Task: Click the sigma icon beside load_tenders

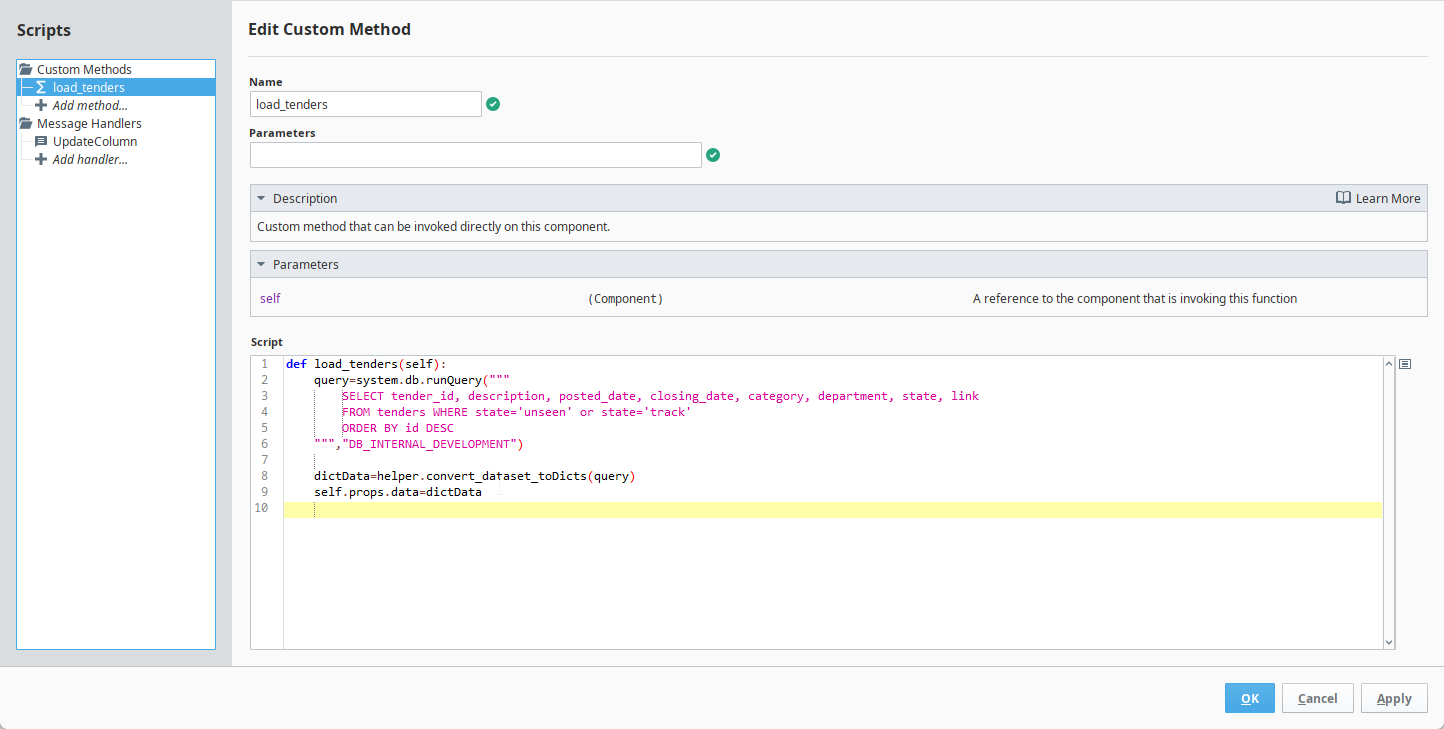Action: click(x=41, y=87)
